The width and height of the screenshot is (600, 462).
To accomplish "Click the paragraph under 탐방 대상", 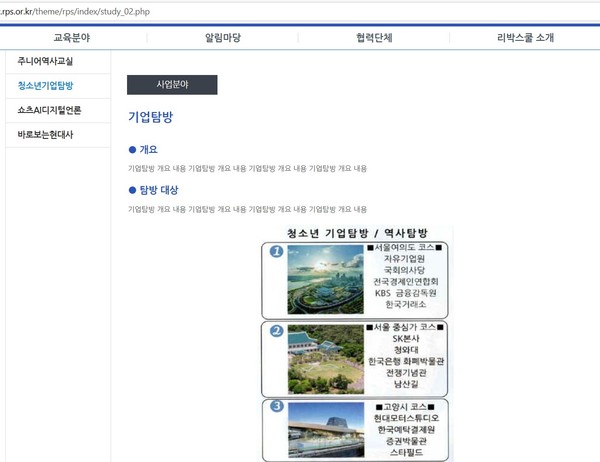I will click(x=247, y=209).
